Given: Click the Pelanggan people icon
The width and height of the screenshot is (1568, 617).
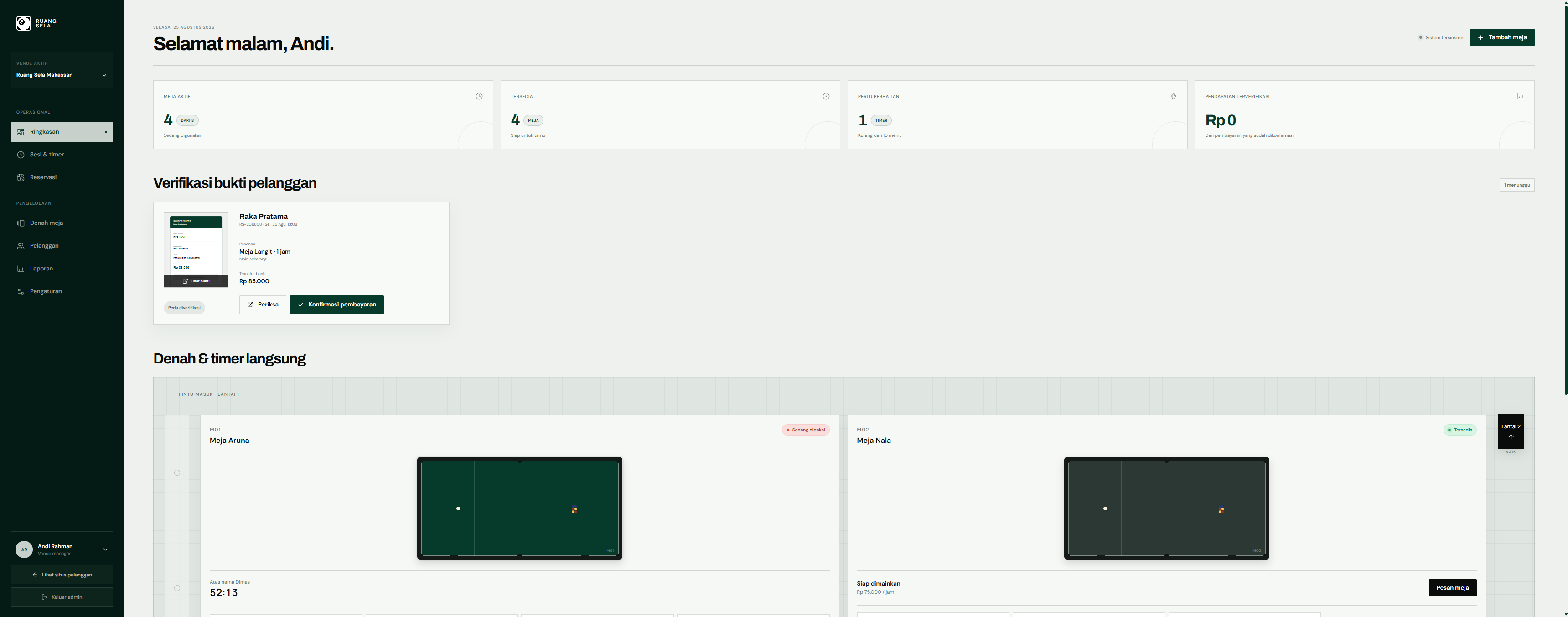Looking at the screenshot, I should [21, 246].
